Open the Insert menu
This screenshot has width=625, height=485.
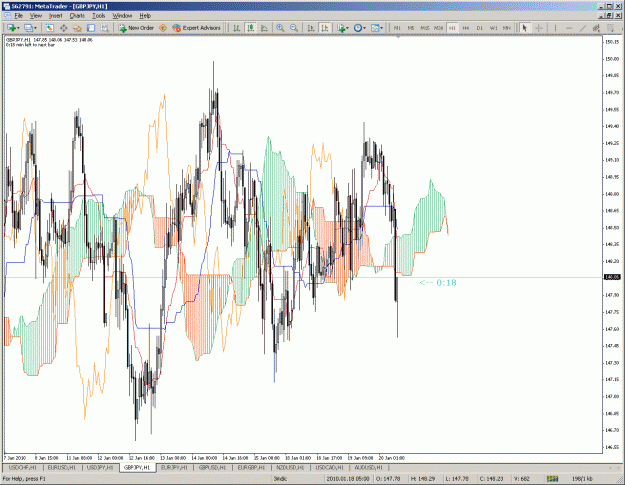pyautogui.click(x=55, y=16)
